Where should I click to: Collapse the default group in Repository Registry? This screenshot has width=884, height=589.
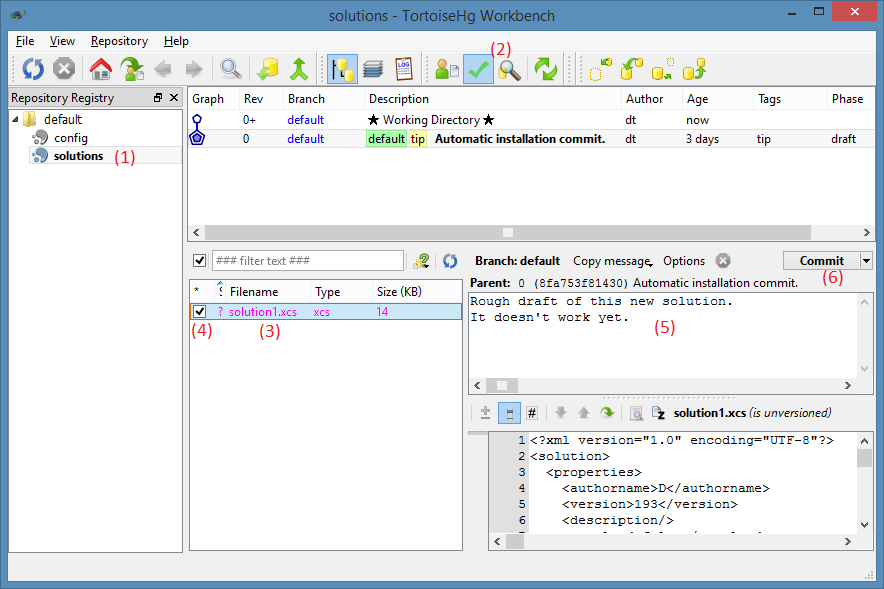[15, 119]
